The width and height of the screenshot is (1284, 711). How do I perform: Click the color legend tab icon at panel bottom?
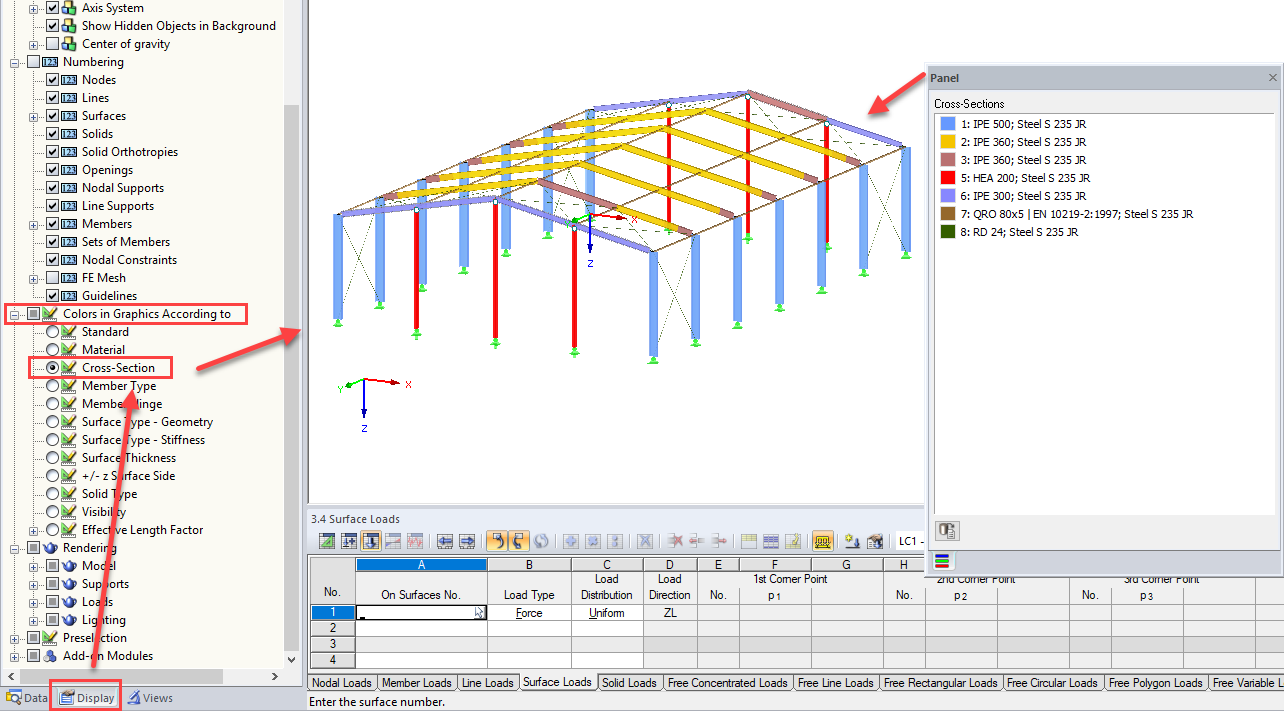(x=943, y=560)
